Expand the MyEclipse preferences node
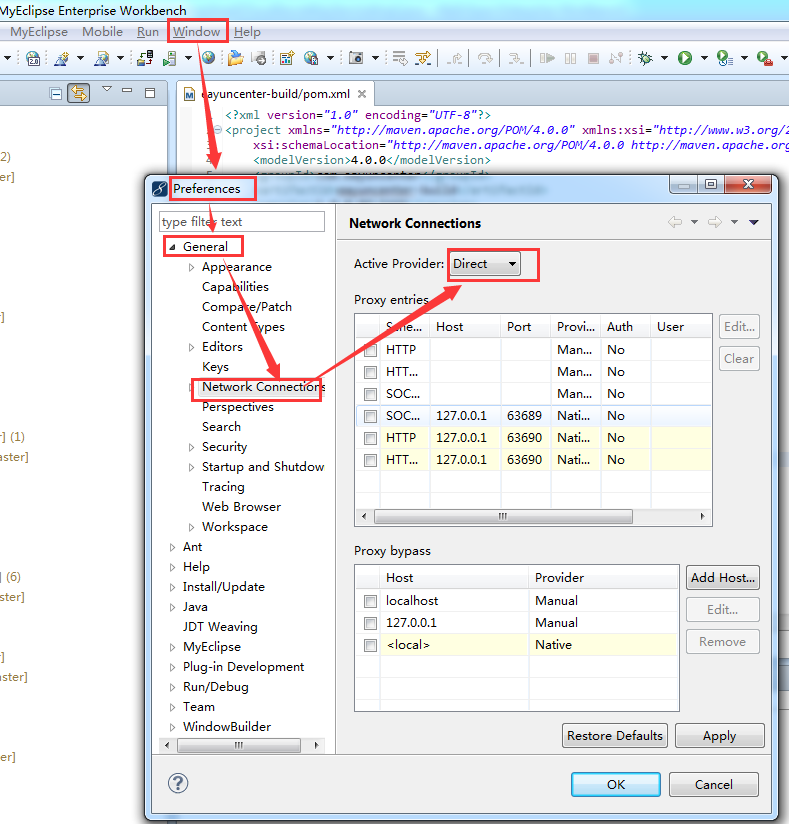This screenshot has width=789, height=824. (x=172, y=647)
